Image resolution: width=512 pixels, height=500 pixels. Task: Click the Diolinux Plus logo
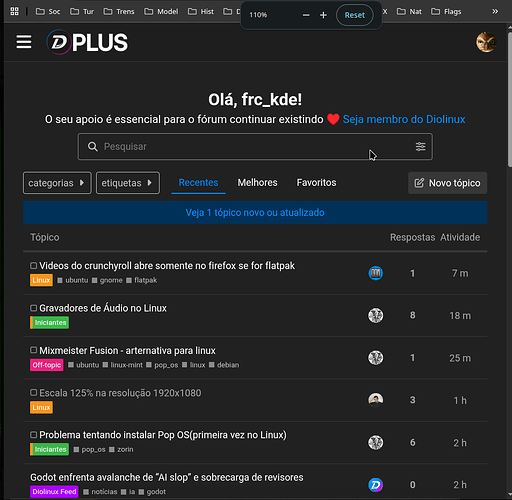coord(87,42)
